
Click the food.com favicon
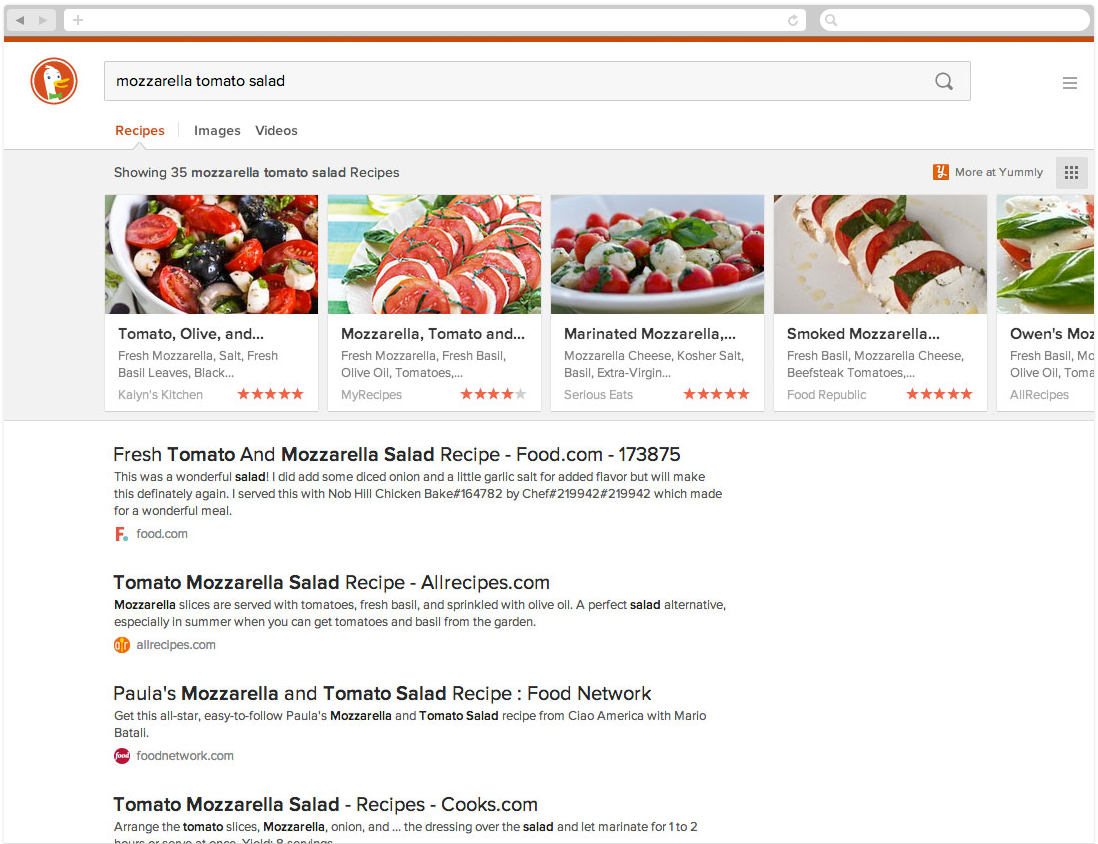pos(121,534)
